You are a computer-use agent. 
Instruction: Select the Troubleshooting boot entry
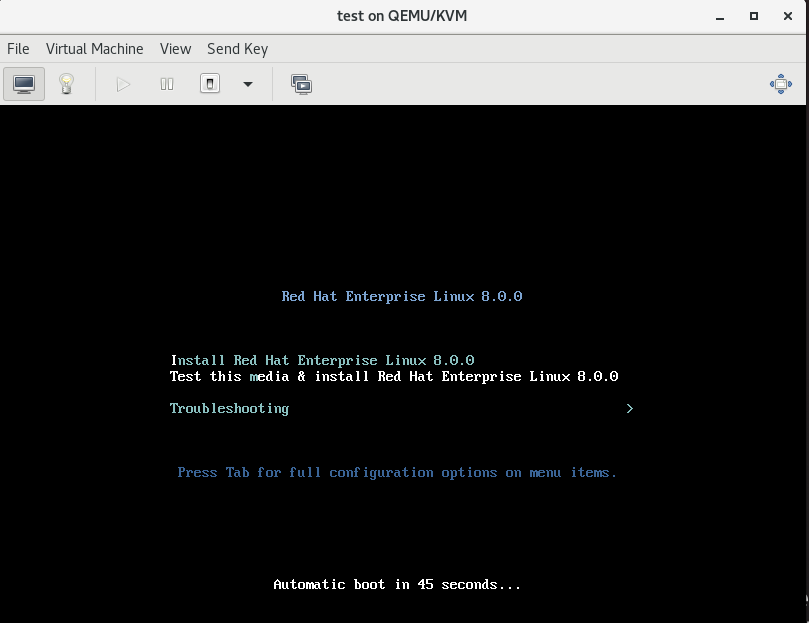tap(230, 408)
